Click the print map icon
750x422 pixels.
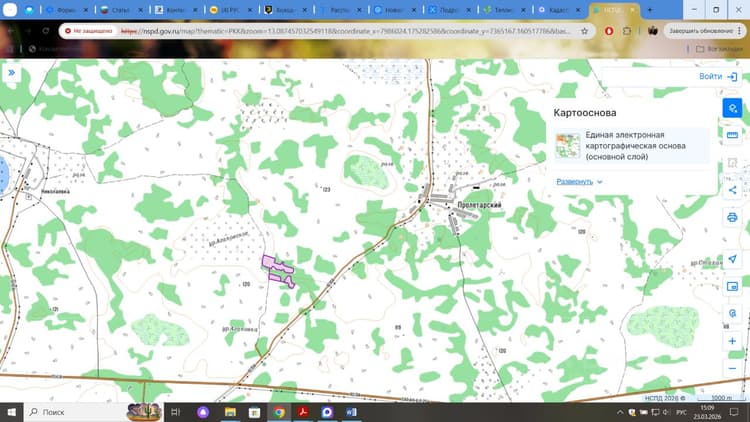(732, 217)
